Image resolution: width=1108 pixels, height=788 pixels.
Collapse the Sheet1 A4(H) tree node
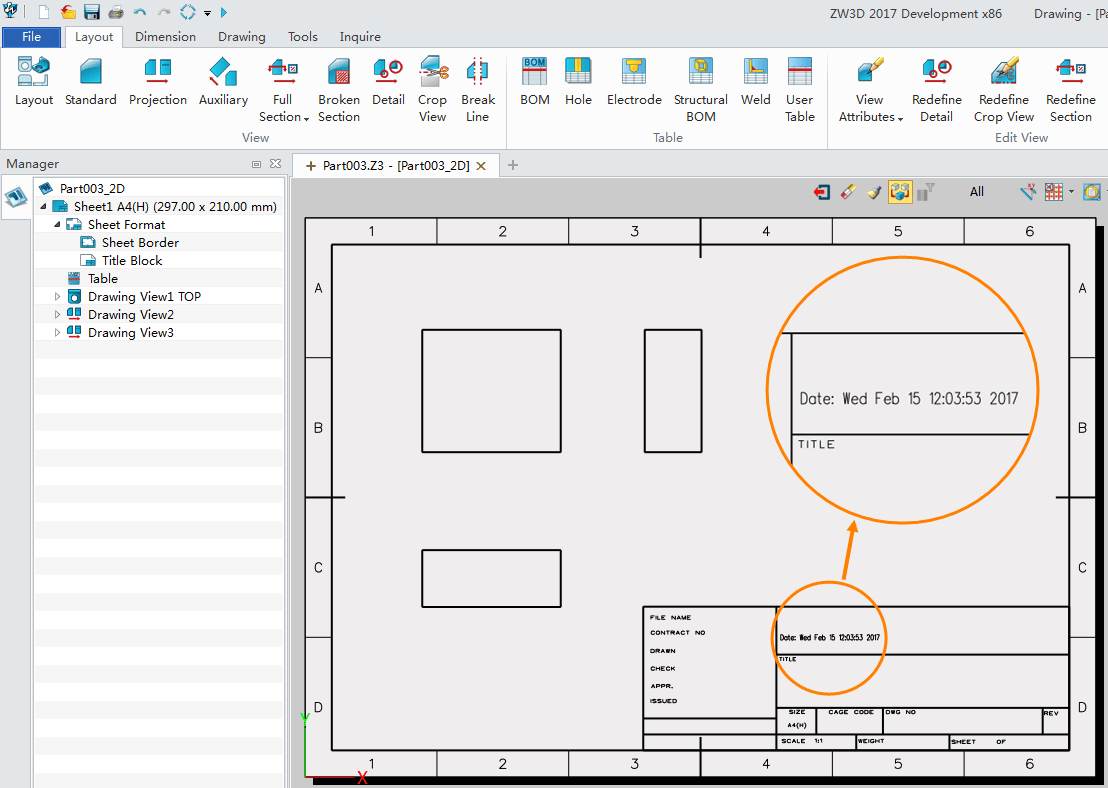pyautogui.click(x=44, y=206)
